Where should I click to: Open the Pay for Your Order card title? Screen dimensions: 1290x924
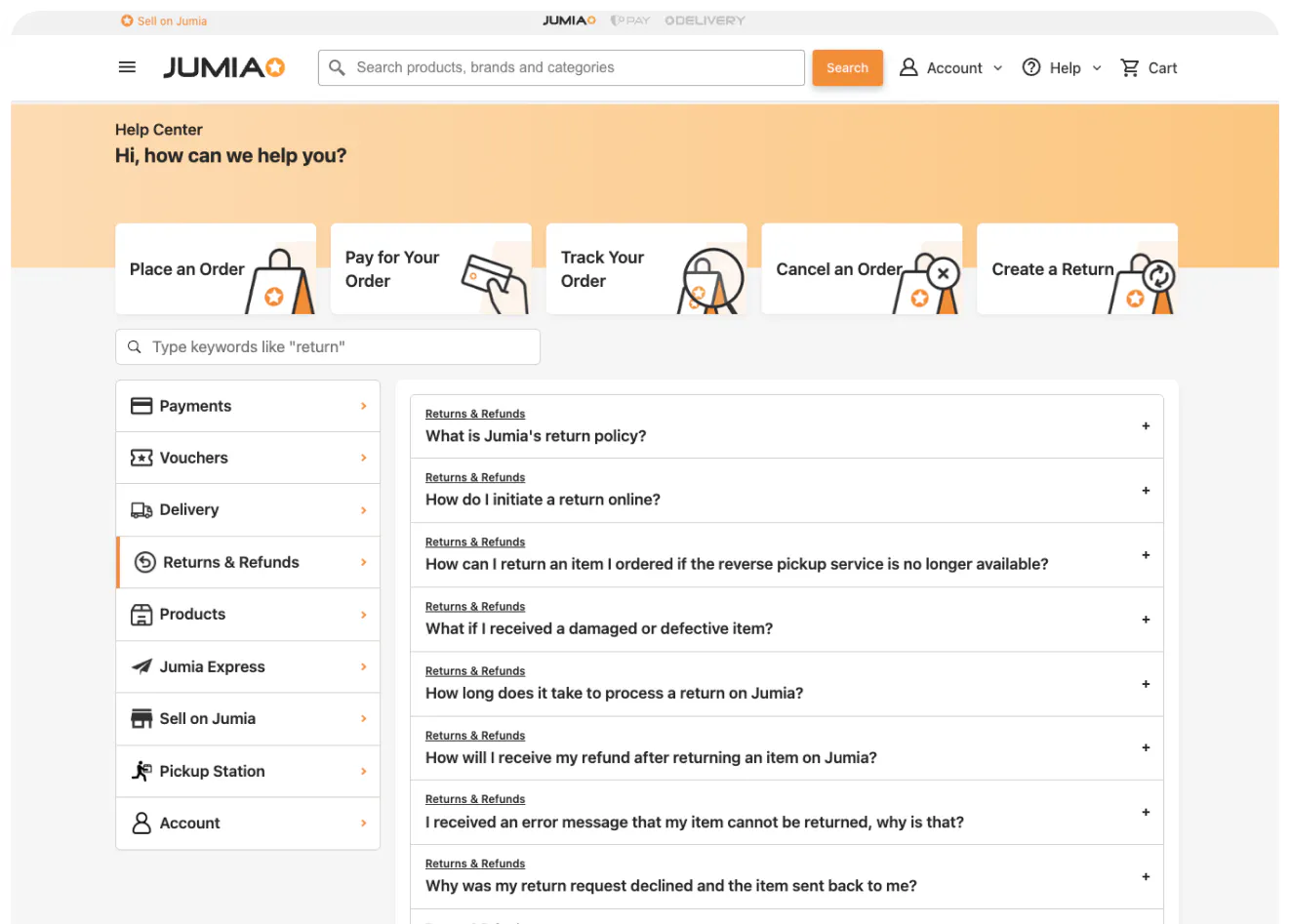pyautogui.click(x=392, y=269)
